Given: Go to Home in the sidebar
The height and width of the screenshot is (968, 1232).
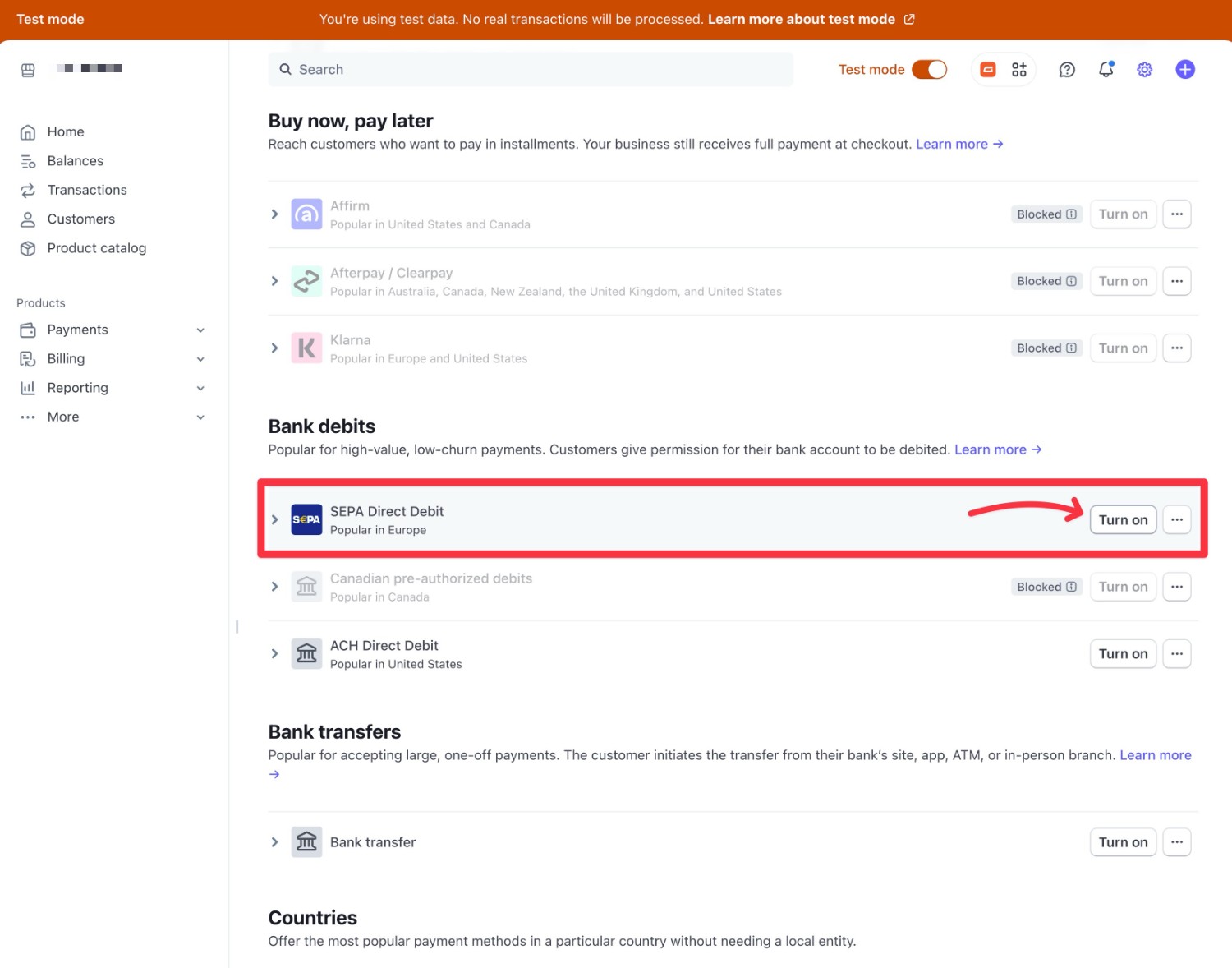Looking at the screenshot, I should 66,131.
